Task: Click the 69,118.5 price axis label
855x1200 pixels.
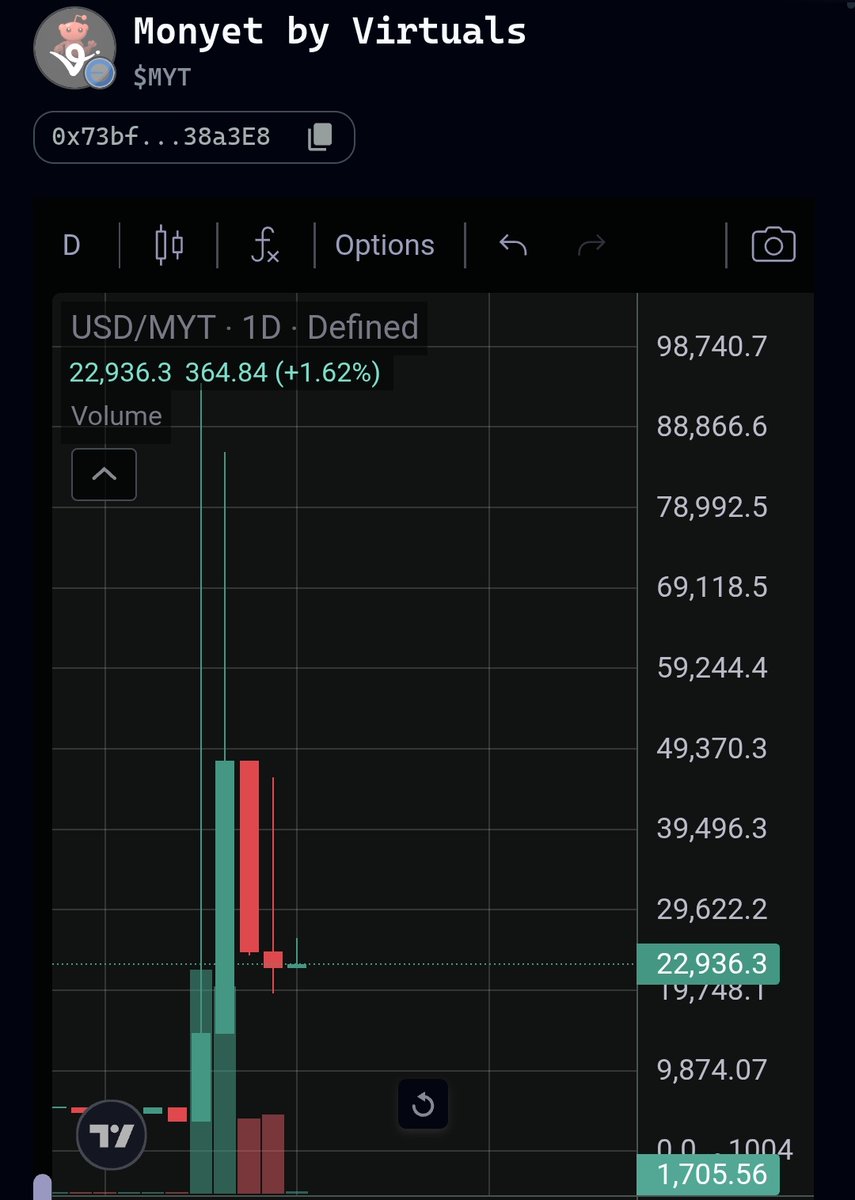Action: [712, 587]
